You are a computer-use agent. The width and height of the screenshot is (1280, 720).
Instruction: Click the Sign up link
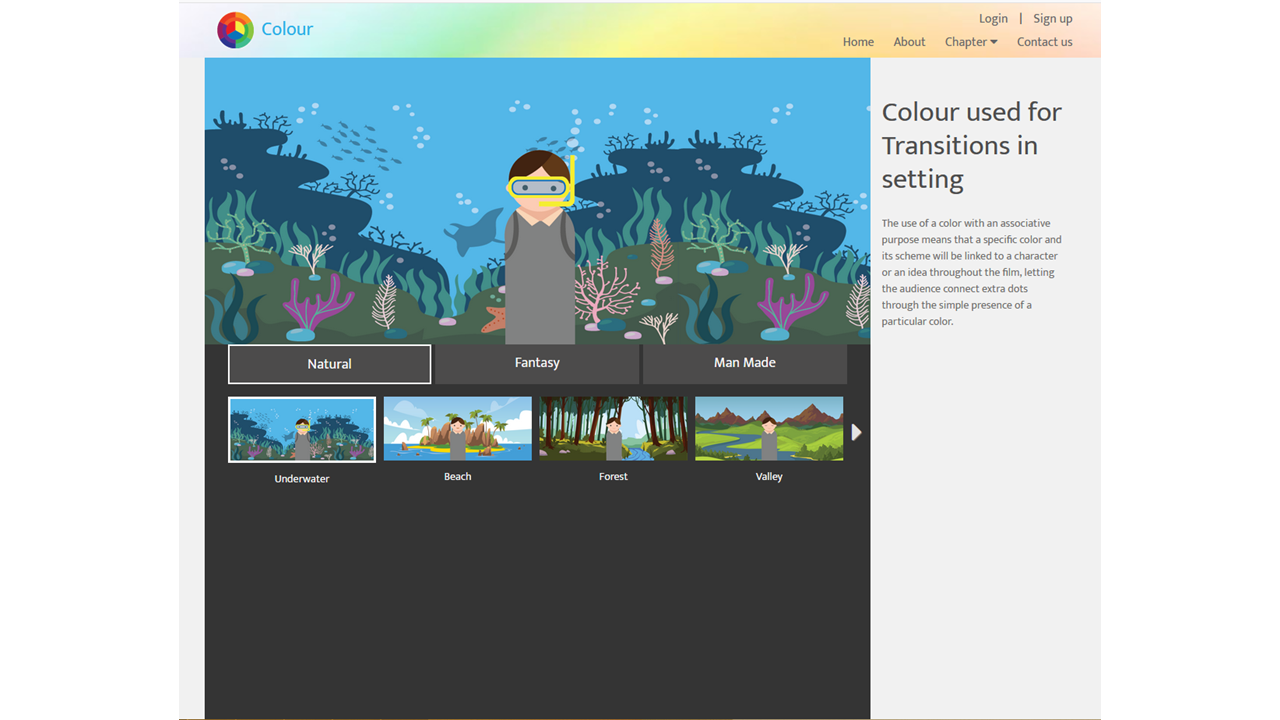[1052, 18]
